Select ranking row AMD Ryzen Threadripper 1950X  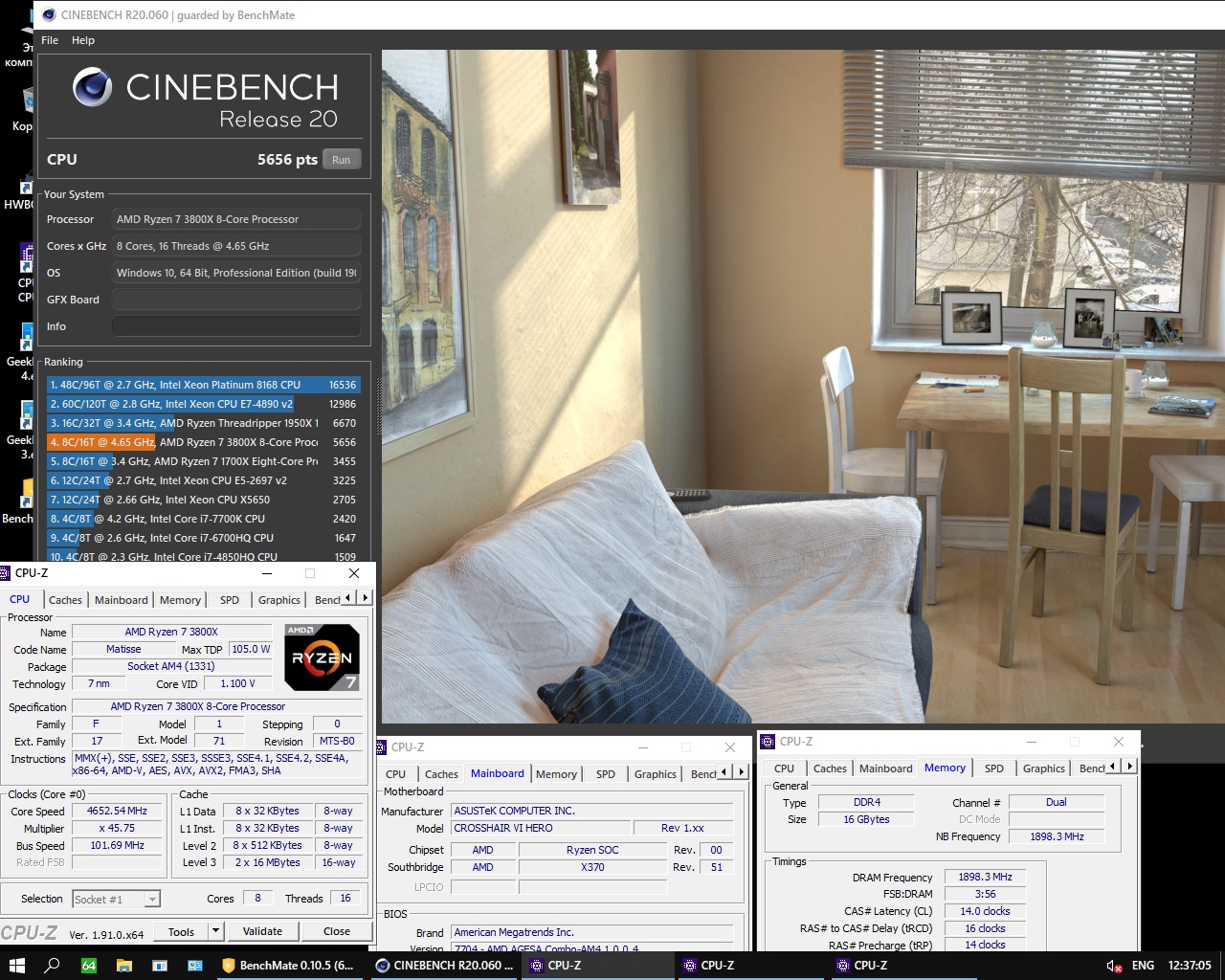tap(204, 423)
